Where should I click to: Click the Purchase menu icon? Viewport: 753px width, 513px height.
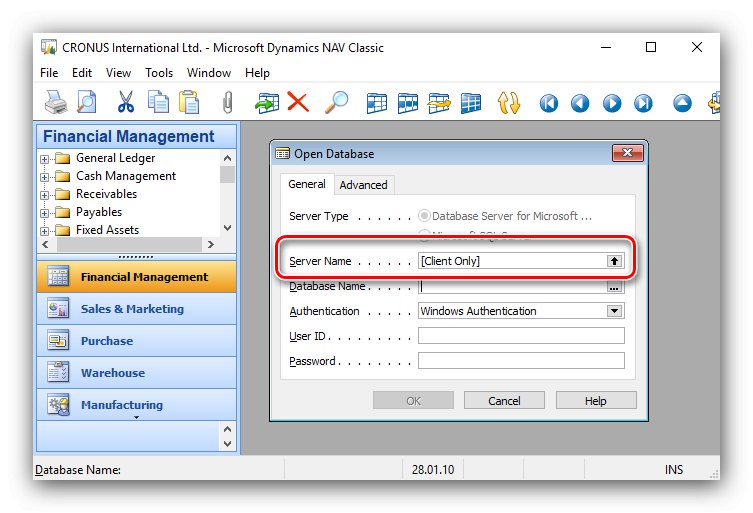pyautogui.click(x=58, y=341)
